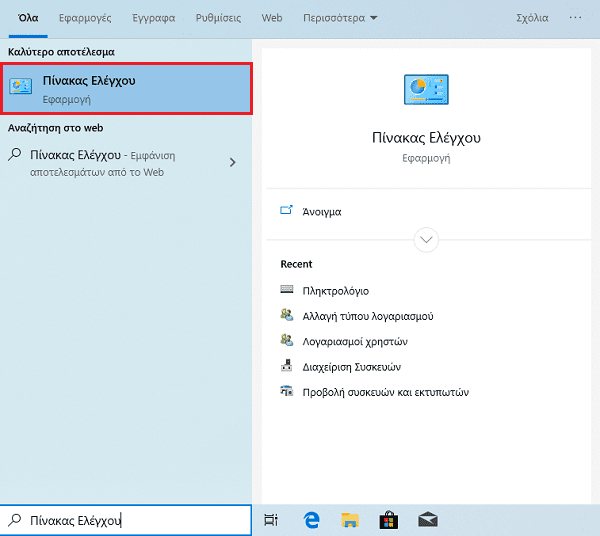Open File Explorer from the taskbar
The image size is (600, 536).
pos(350,520)
